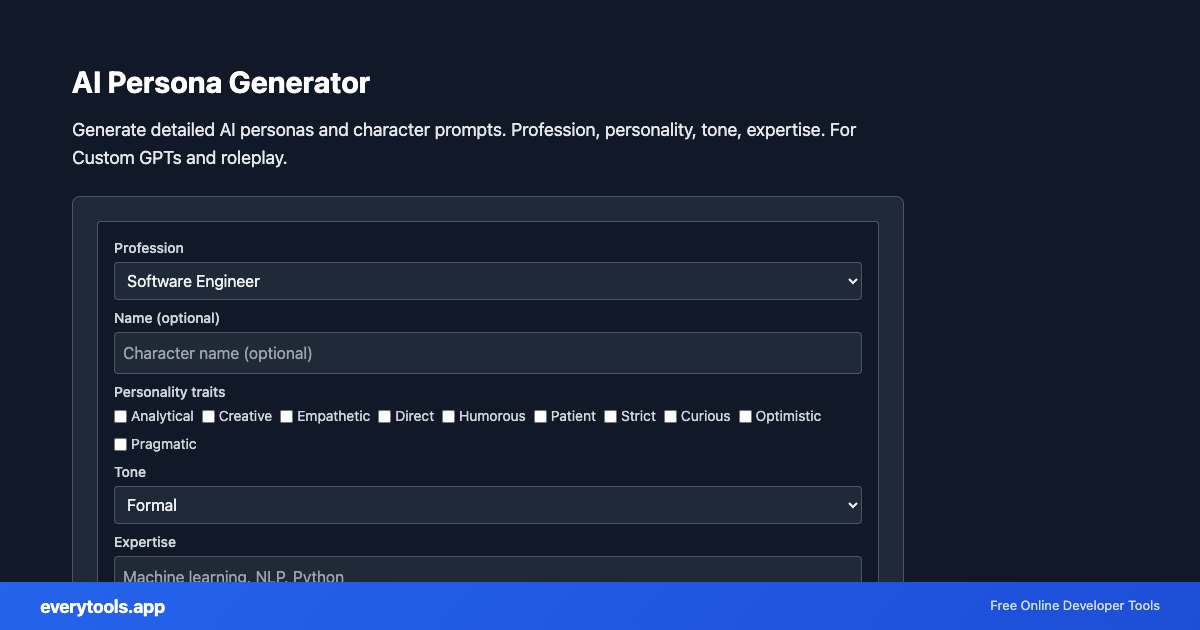Select the Strict personality trait
This screenshot has width=1200, height=630.
point(610,416)
